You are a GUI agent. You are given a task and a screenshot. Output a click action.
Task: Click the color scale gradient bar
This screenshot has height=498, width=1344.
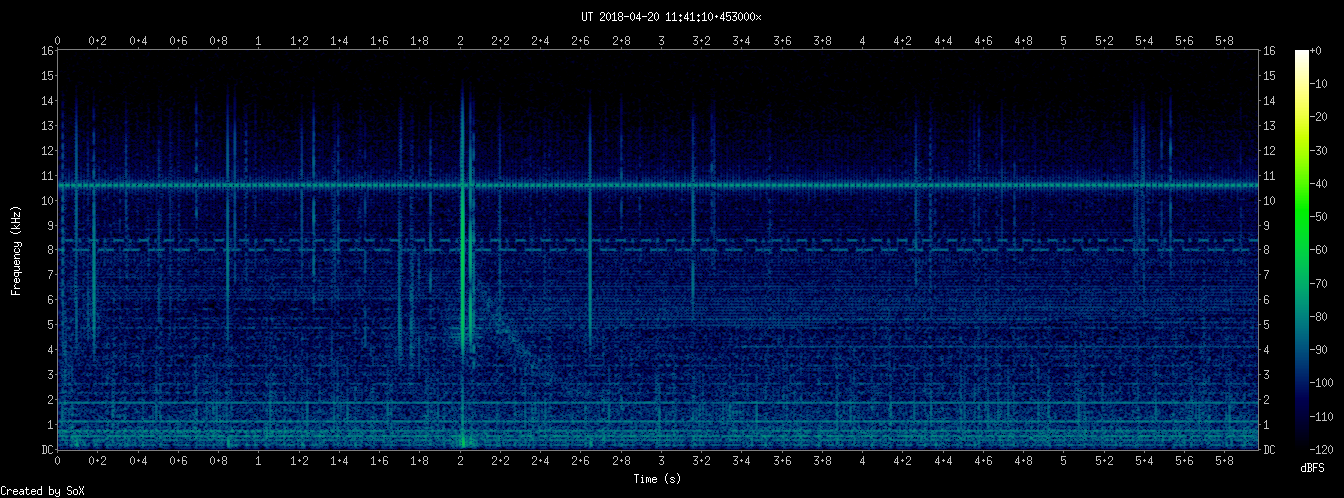click(1302, 250)
